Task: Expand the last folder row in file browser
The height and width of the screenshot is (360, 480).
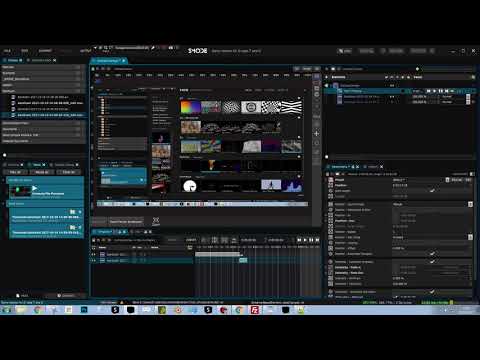Action: point(43,141)
